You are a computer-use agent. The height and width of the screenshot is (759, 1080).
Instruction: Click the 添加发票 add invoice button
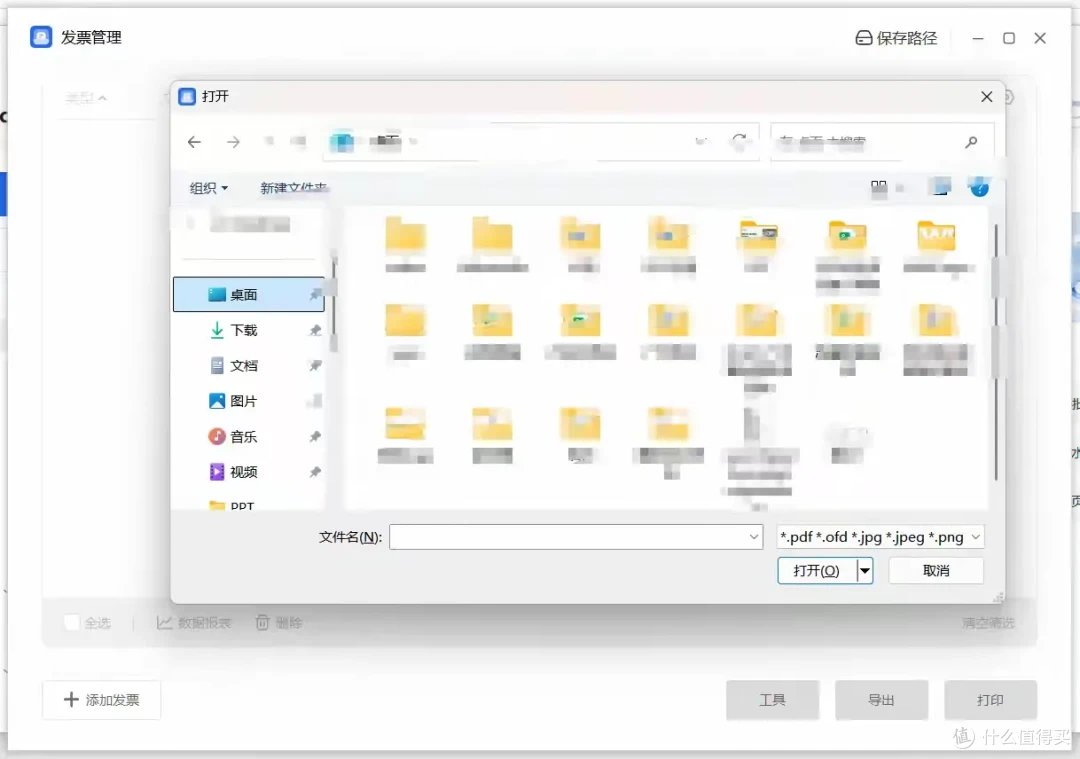pyautogui.click(x=102, y=700)
